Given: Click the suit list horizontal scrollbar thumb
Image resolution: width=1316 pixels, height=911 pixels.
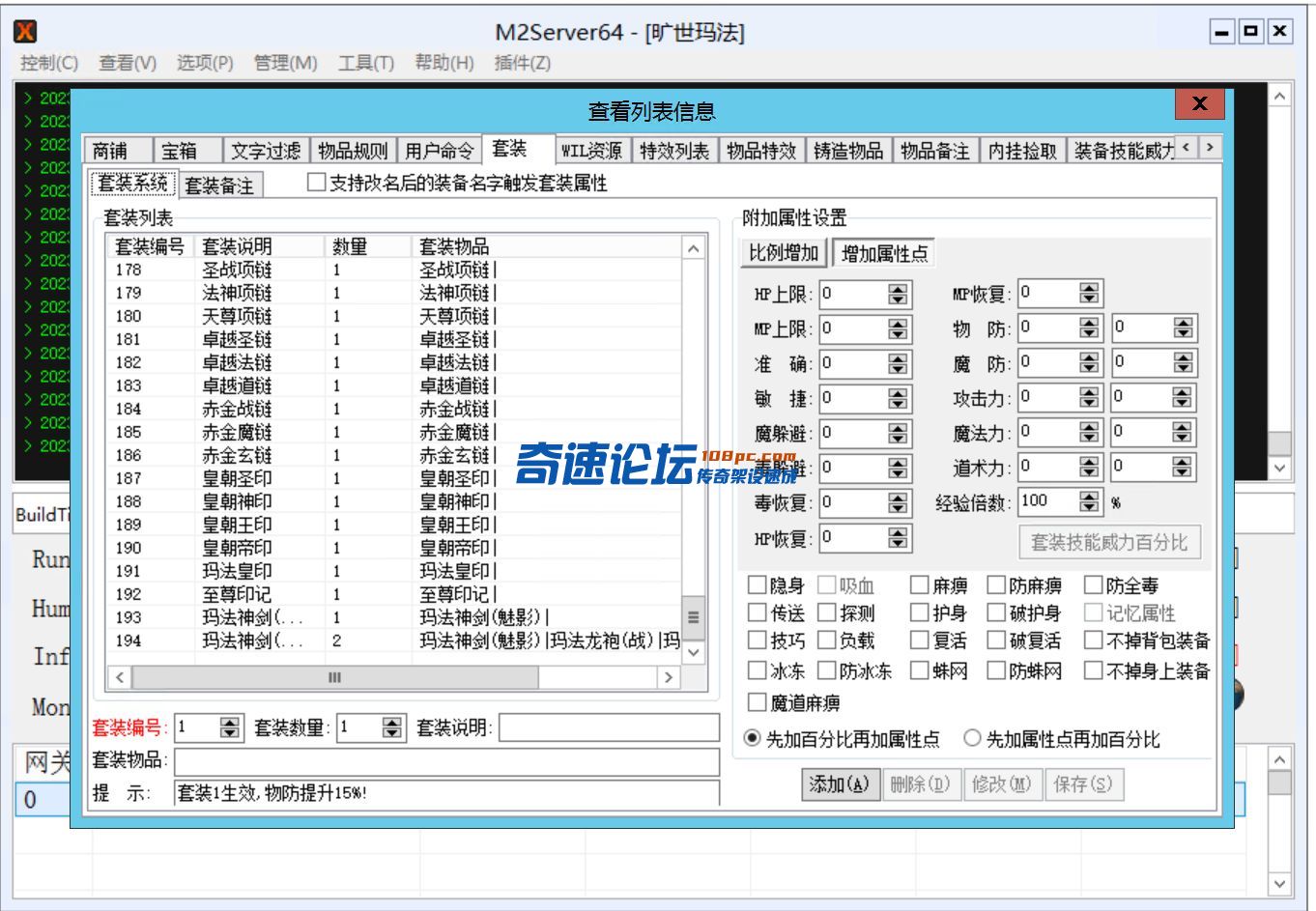Looking at the screenshot, I should pos(334,677).
